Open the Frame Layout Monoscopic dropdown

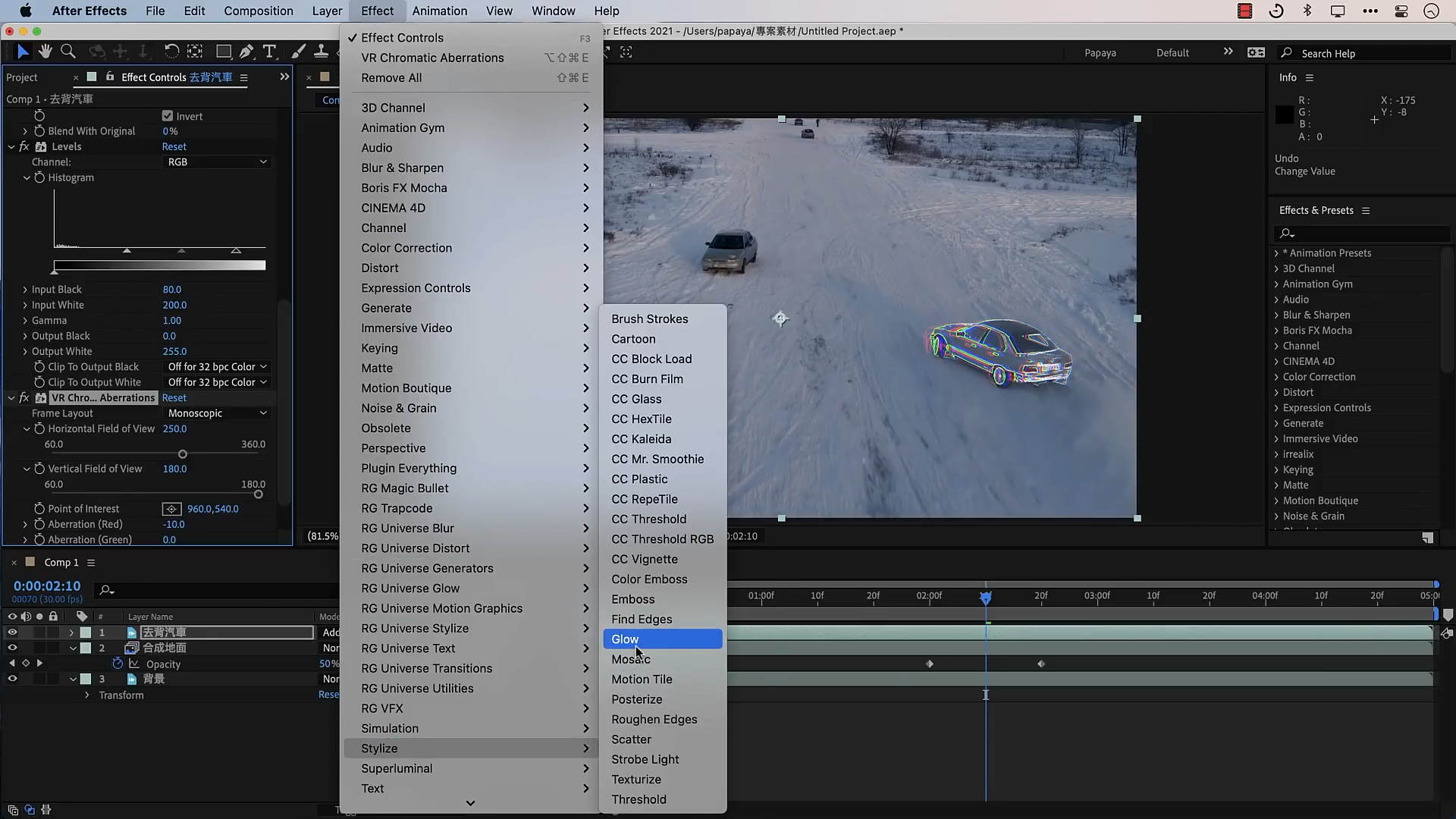[217, 413]
